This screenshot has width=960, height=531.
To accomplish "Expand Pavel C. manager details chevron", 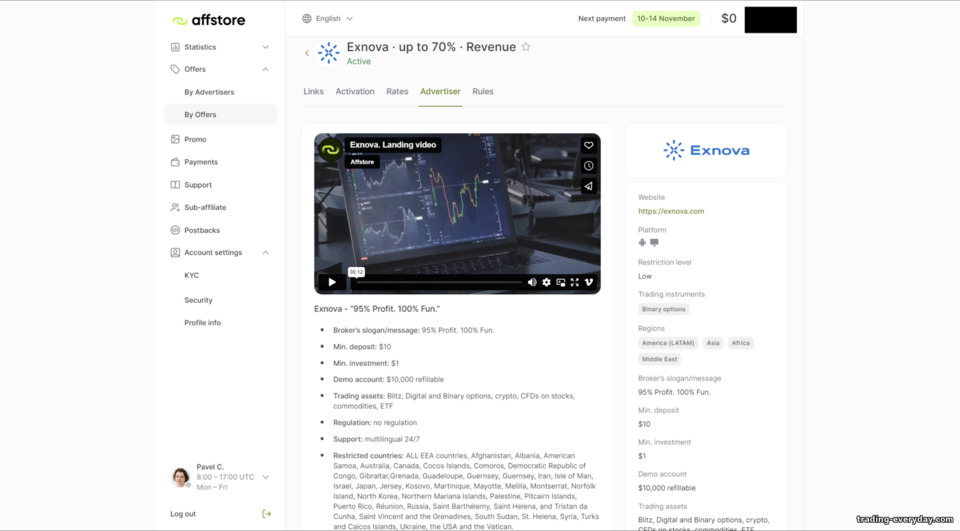I will coord(266,477).
